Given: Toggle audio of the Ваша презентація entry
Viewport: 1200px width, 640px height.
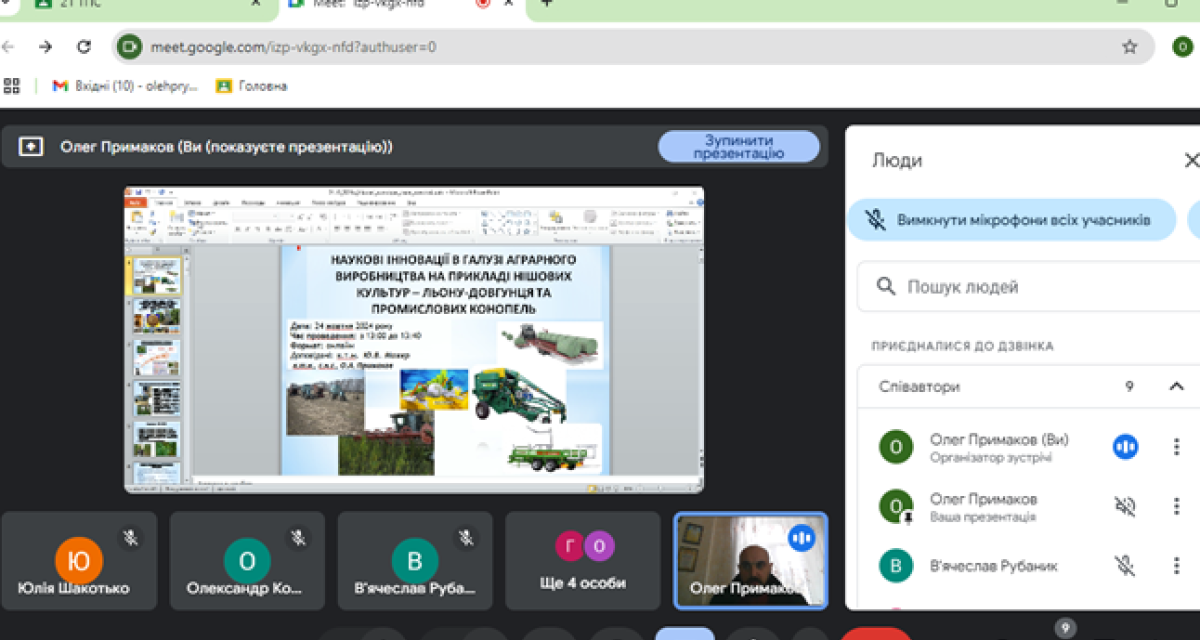Looking at the screenshot, I should (1125, 507).
